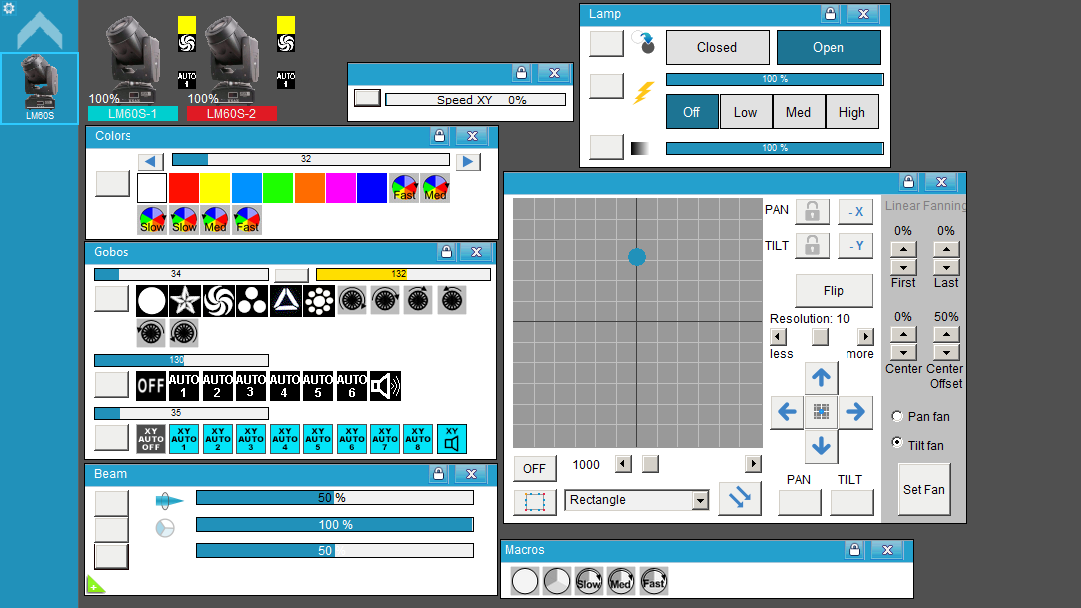1081x608 pixels.
Task: Select the sound-activated speaker program
Action: tap(385, 385)
